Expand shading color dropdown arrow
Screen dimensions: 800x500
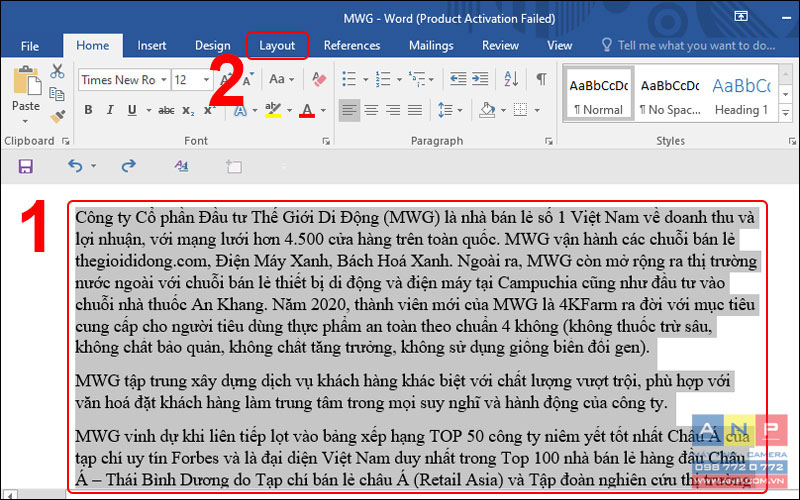click(x=503, y=110)
